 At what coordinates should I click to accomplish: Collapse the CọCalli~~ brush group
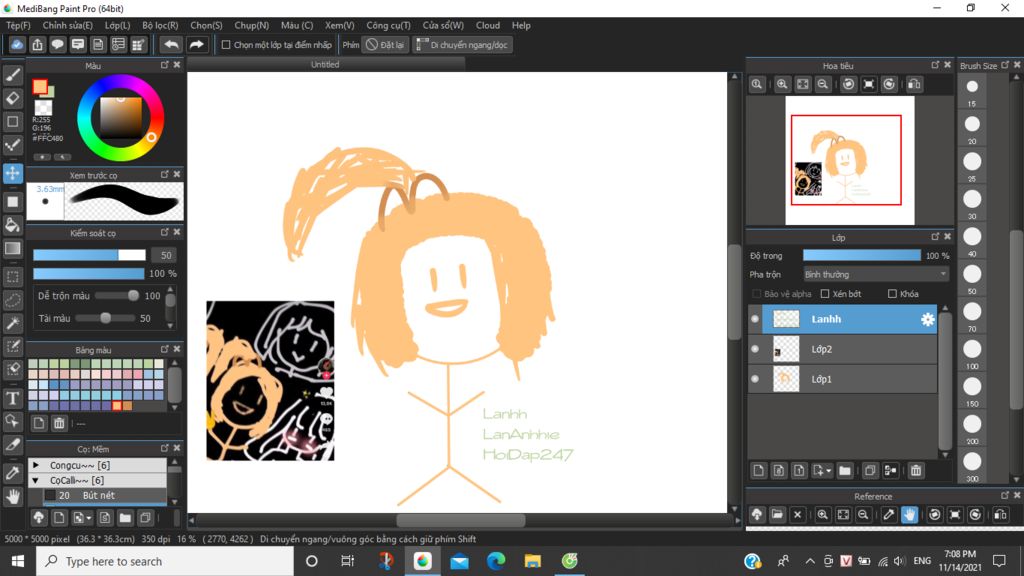click(36, 480)
